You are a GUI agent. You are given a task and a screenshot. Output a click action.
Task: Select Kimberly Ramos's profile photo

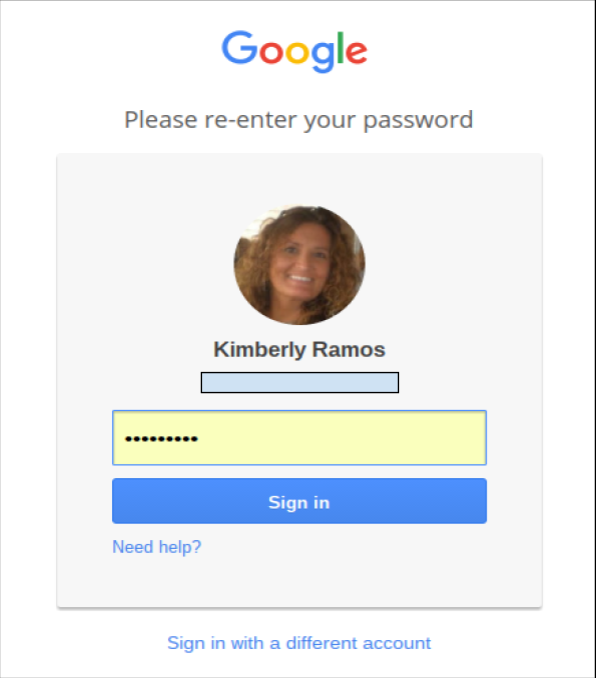tap(299, 265)
